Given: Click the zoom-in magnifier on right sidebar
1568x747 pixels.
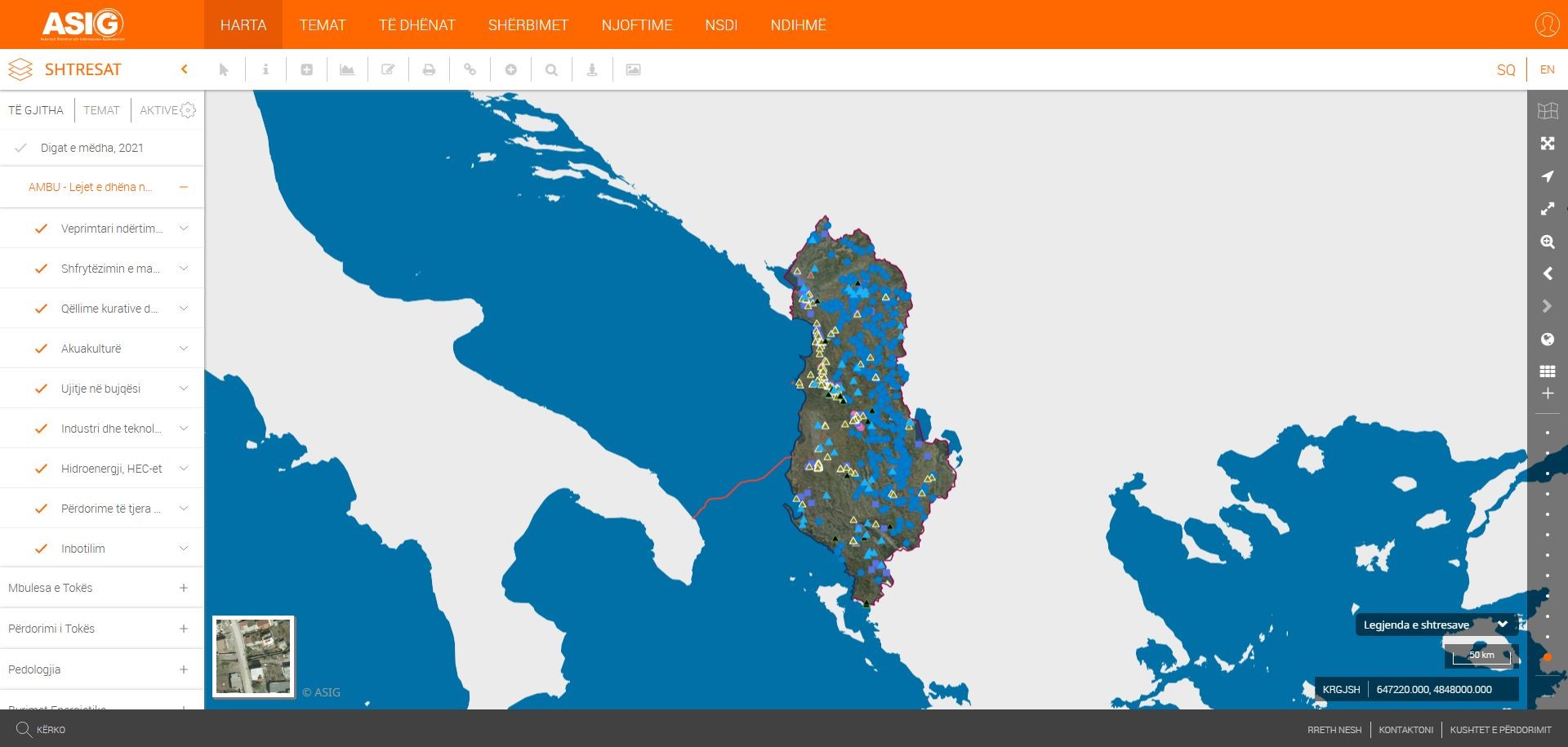Looking at the screenshot, I should (1547, 242).
